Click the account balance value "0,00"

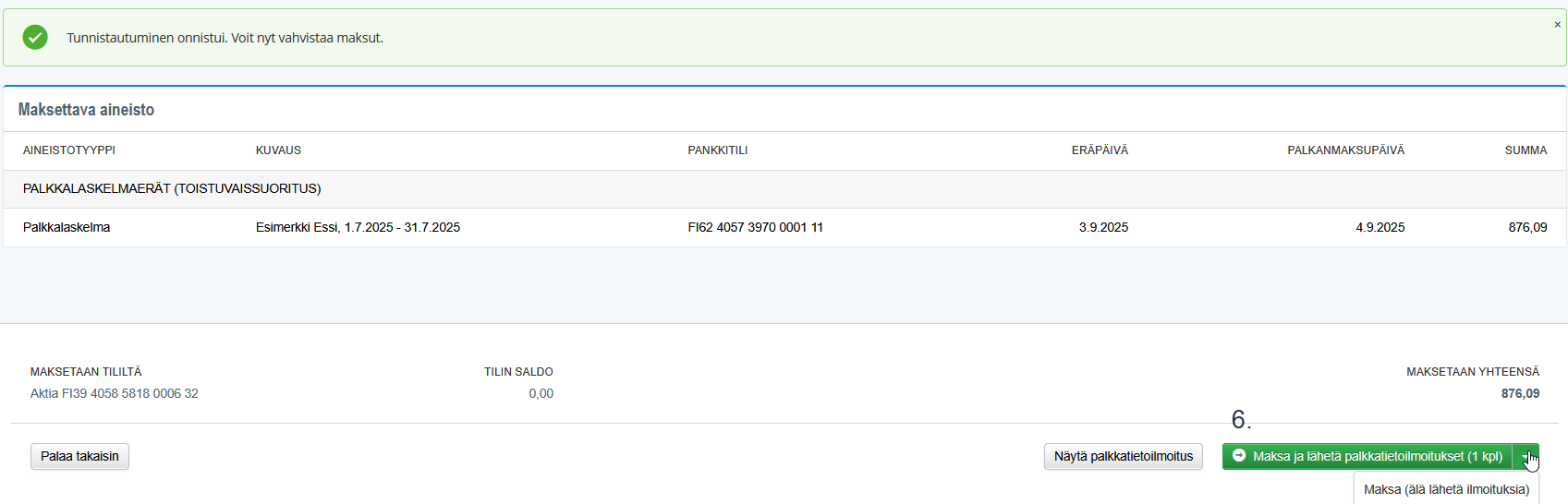541,393
